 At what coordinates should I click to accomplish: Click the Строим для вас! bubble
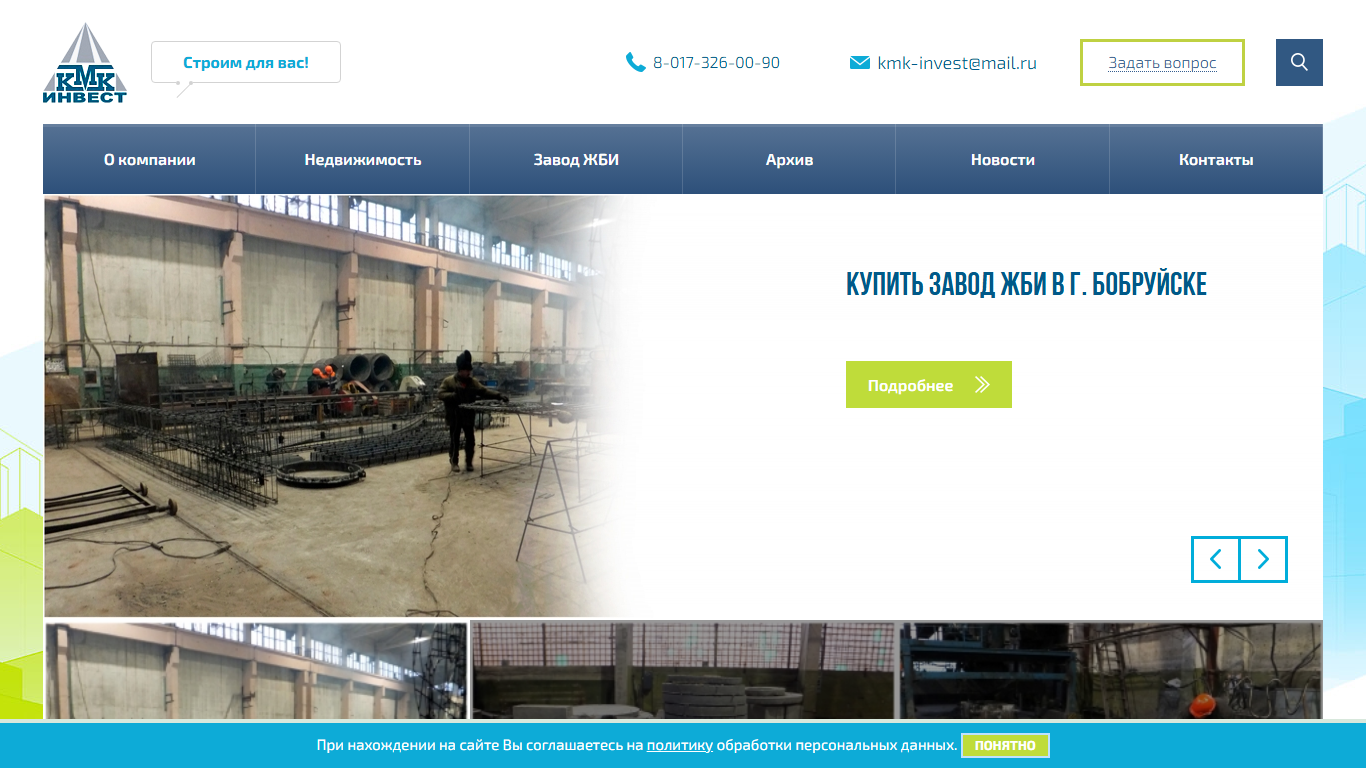click(246, 62)
